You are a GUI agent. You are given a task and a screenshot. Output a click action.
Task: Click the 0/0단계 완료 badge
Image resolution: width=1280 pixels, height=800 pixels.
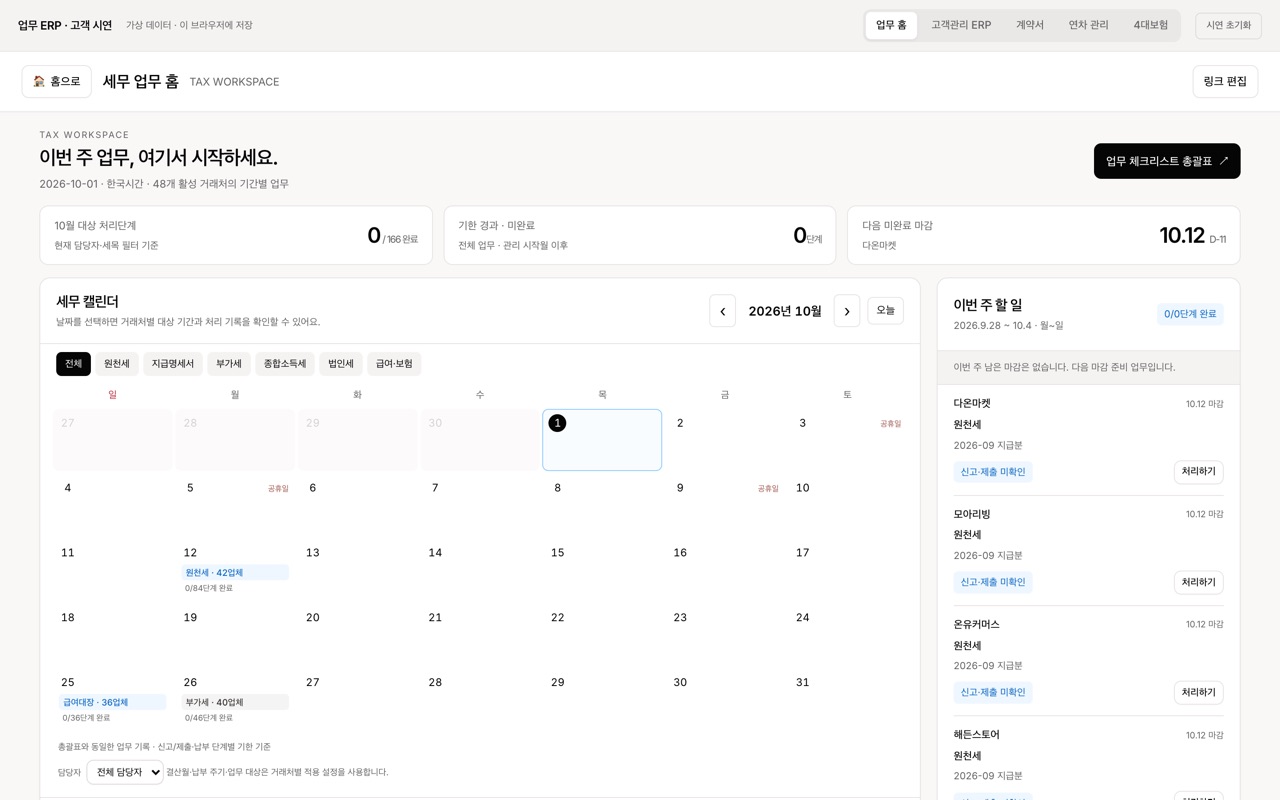pyautogui.click(x=1190, y=314)
